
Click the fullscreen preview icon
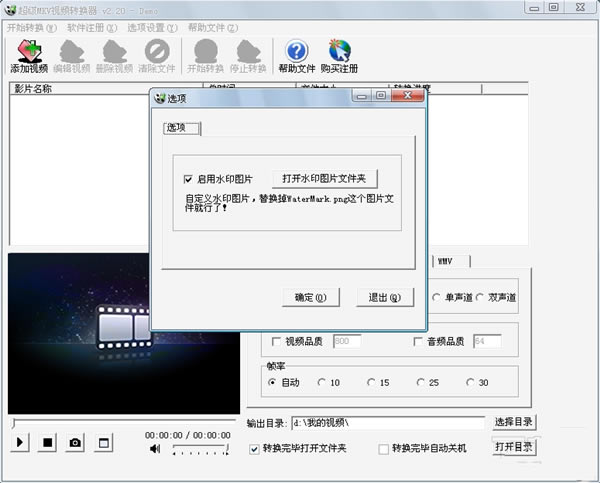point(103,442)
